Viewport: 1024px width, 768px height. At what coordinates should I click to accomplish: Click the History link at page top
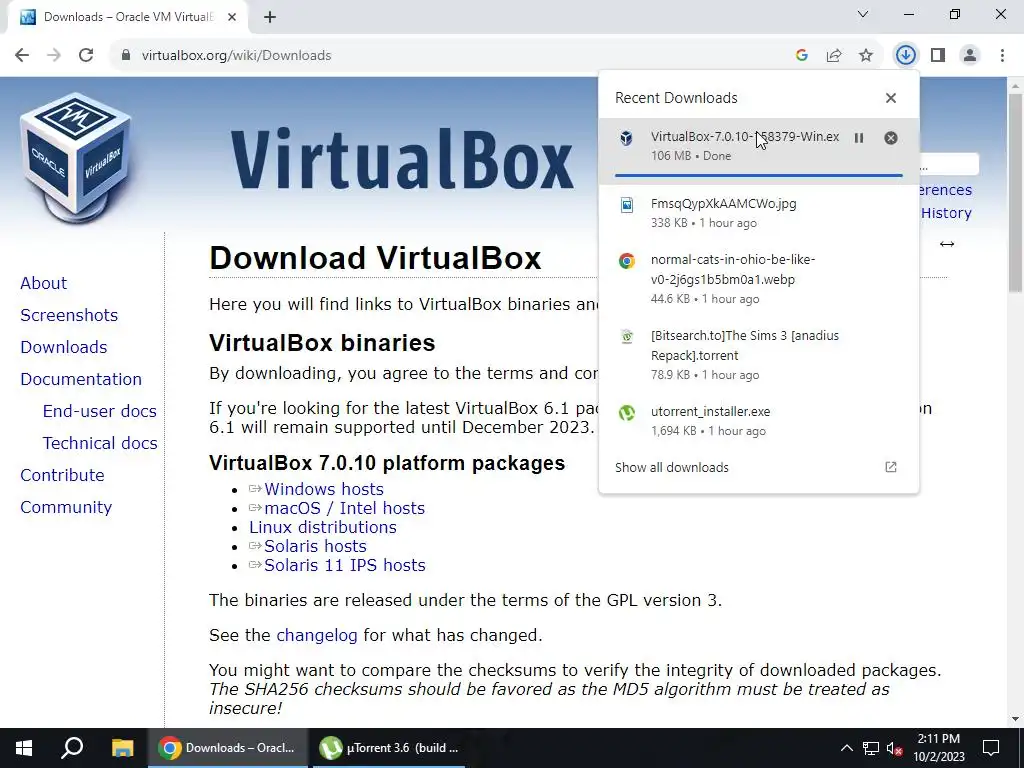(946, 213)
